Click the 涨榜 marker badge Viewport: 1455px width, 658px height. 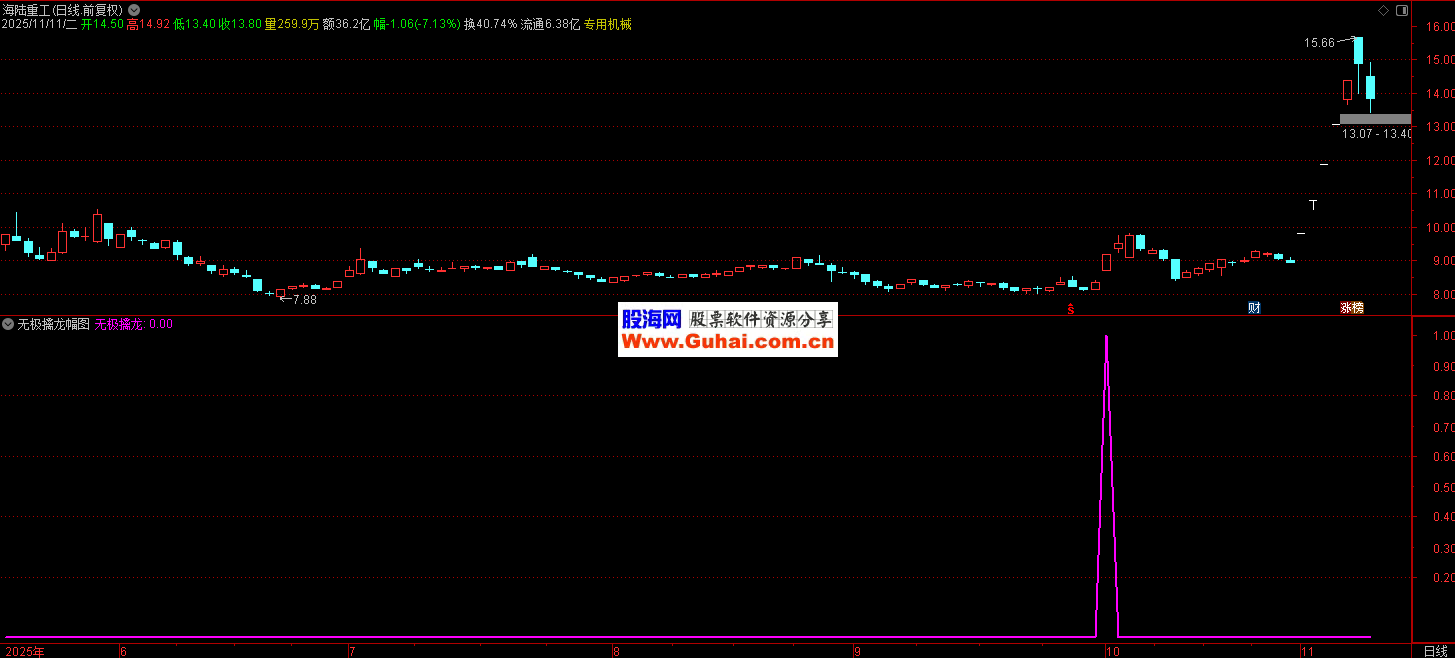coord(1351,308)
